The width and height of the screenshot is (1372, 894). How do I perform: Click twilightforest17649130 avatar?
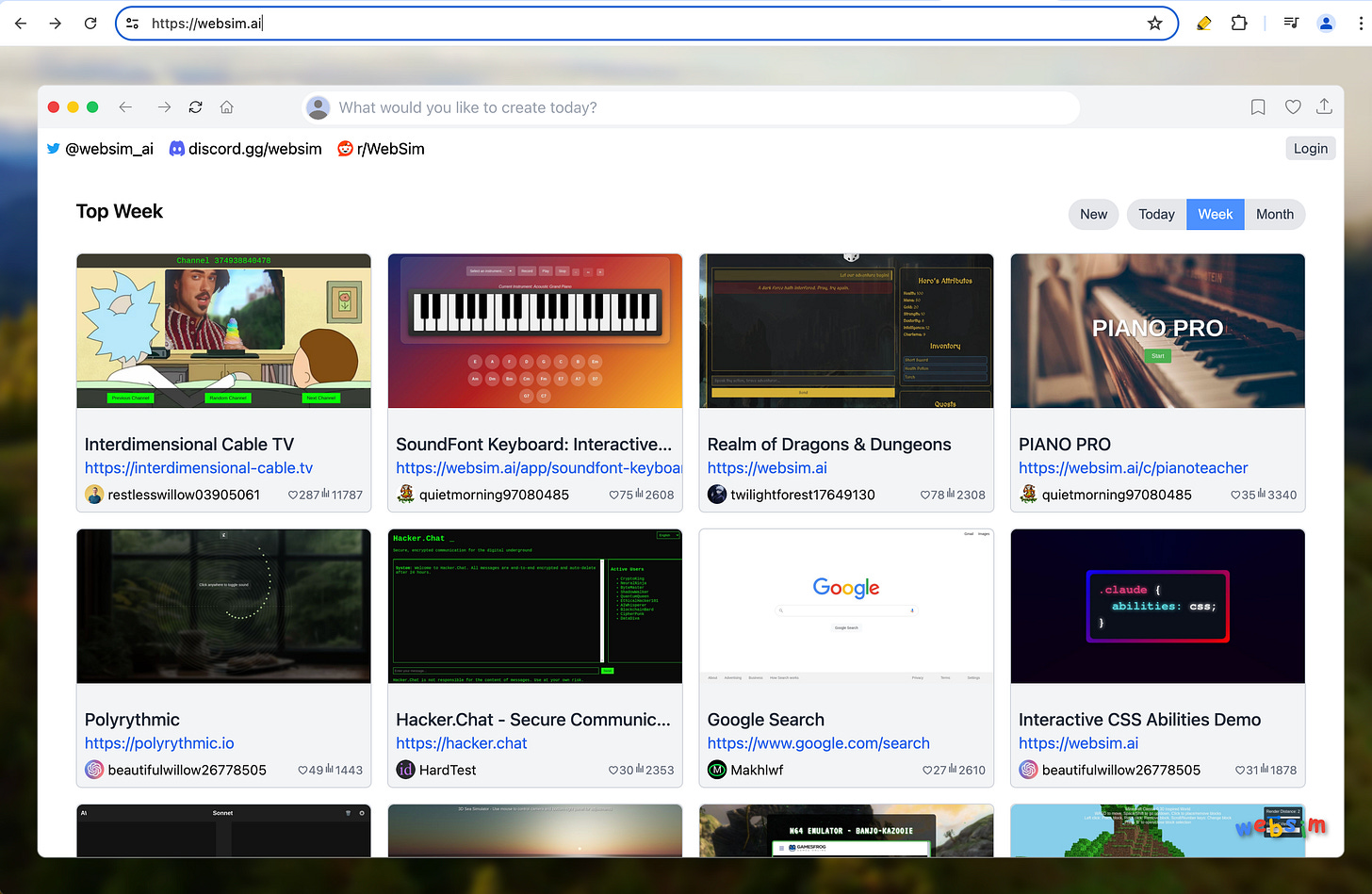click(x=717, y=495)
